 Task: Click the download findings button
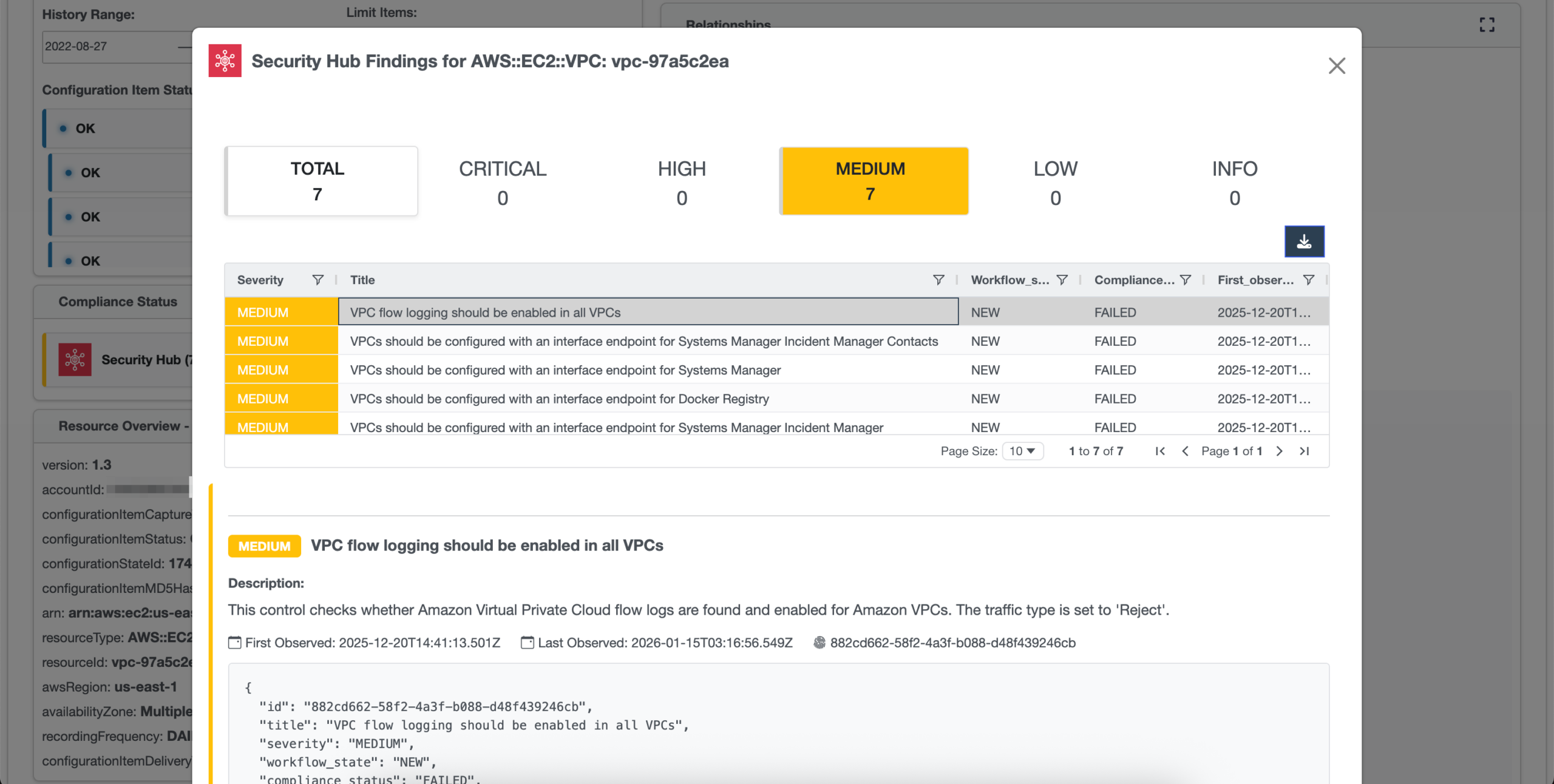(1304, 242)
